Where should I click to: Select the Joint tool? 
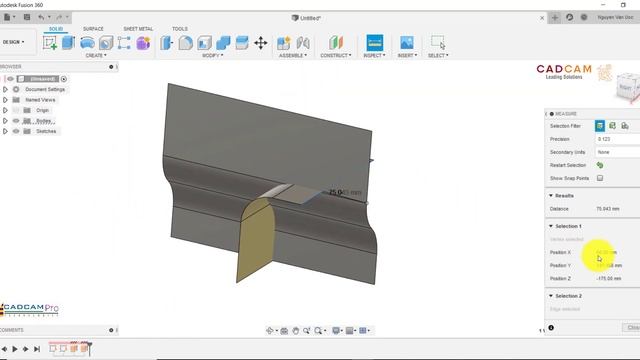(303, 43)
